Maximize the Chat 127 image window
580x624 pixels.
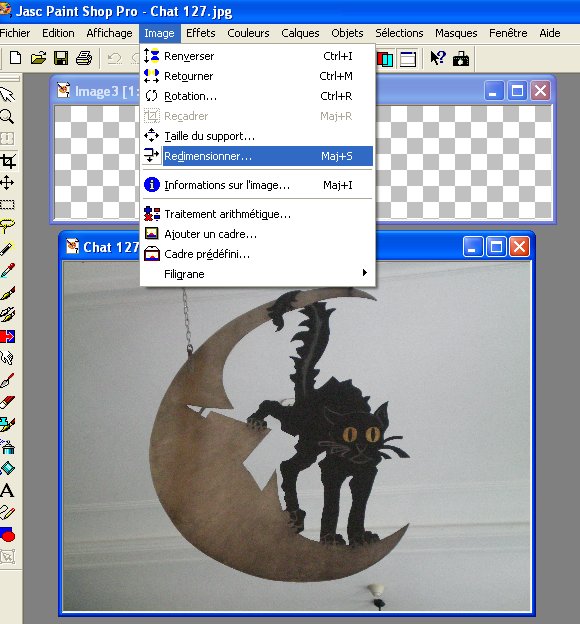[496, 247]
